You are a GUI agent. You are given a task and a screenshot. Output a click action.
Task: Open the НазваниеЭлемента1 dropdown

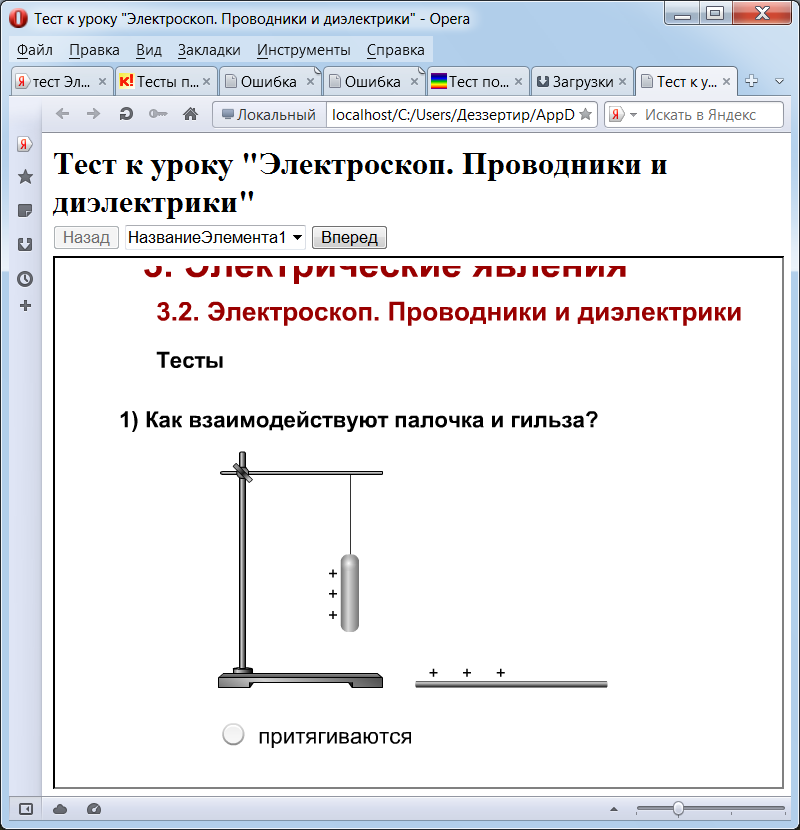215,237
